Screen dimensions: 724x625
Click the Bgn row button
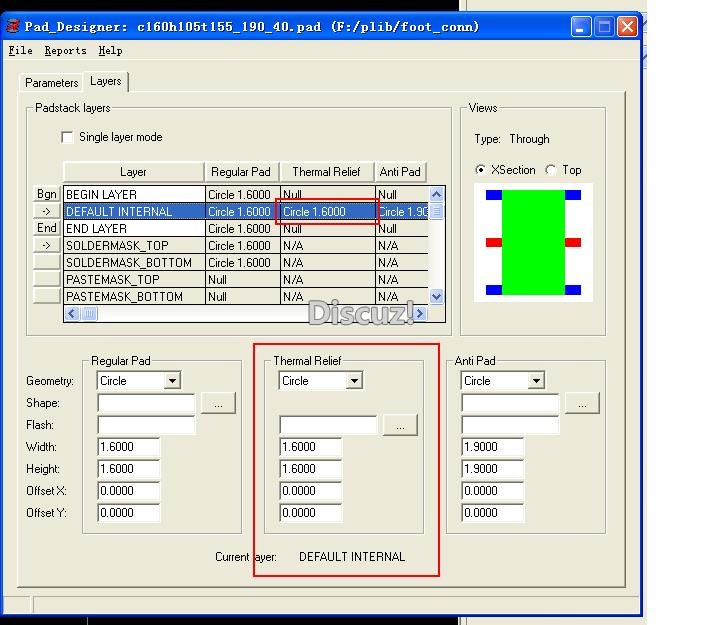(x=47, y=194)
